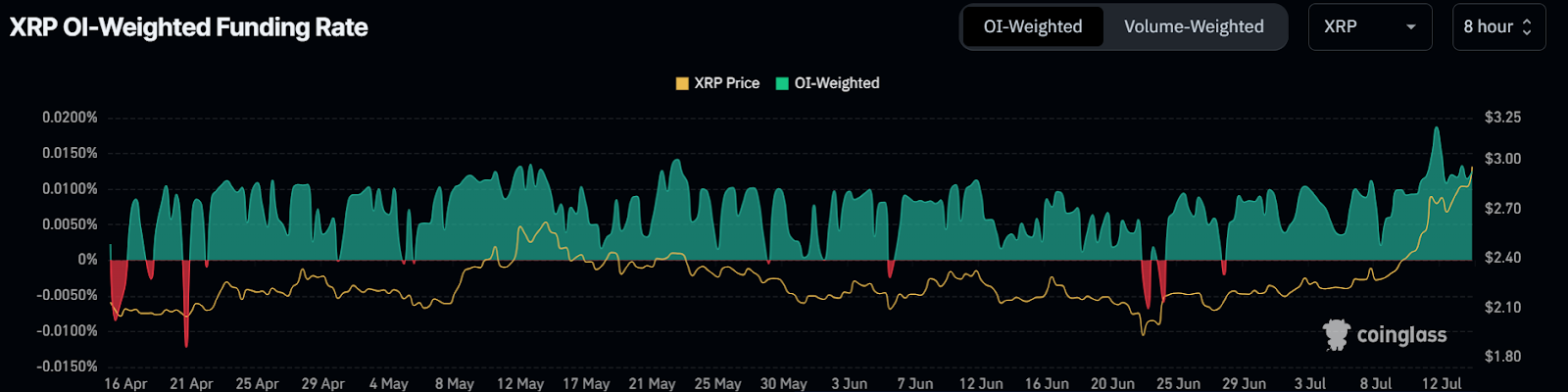
Task: Click the 4 May date label
Action: pyautogui.click(x=388, y=384)
